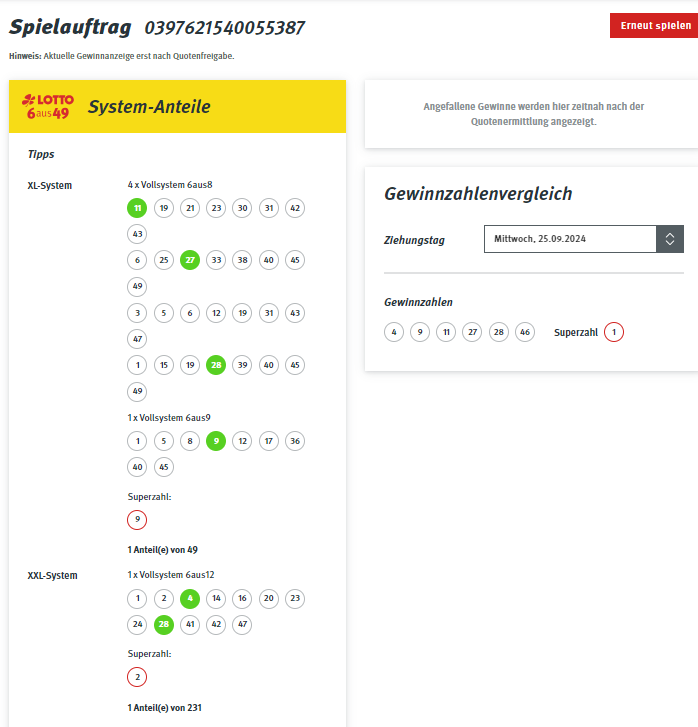
Task: Open the Ziehungstag date dropdown
Action: [x=583, y=239]
